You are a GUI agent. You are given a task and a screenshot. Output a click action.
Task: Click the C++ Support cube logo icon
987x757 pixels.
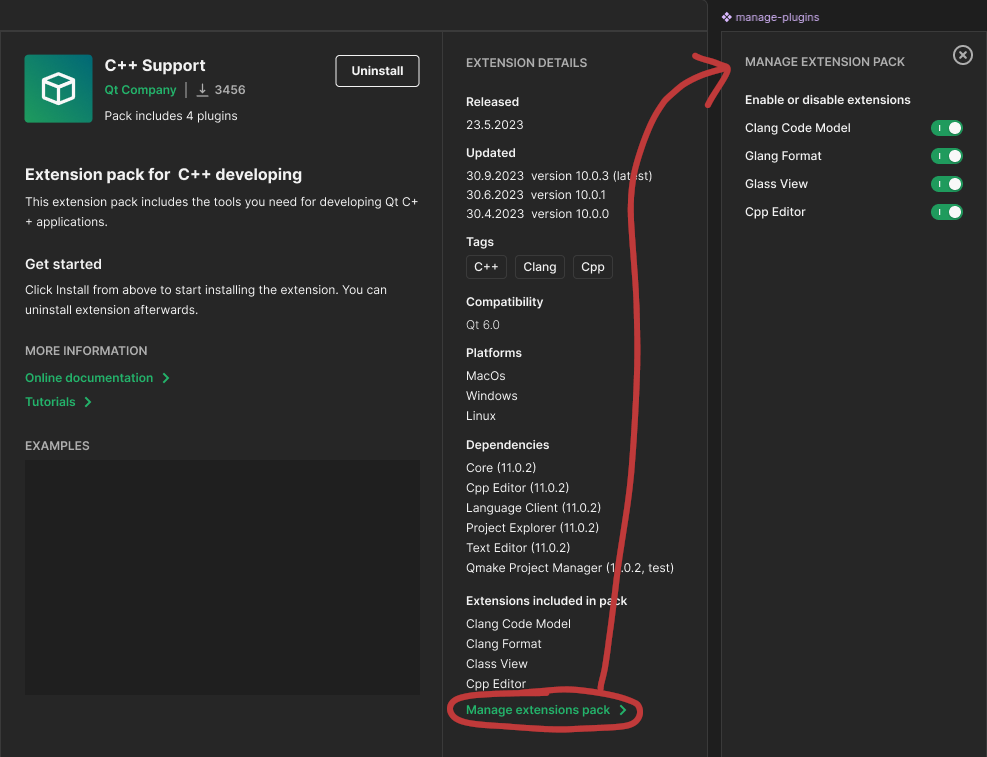pos(59,89)
